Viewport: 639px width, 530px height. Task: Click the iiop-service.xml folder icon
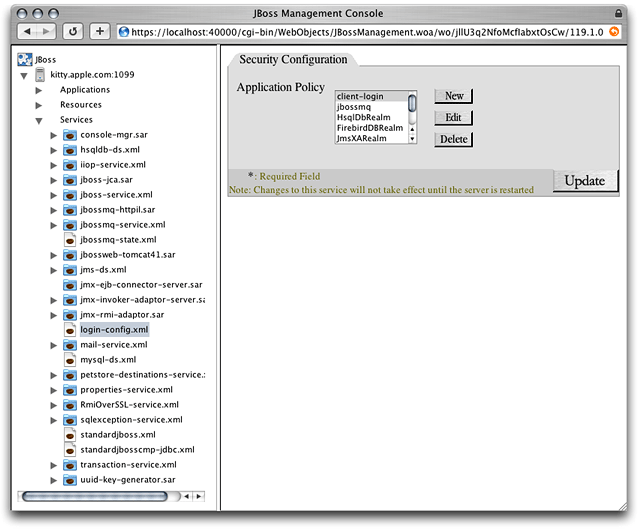70,165
